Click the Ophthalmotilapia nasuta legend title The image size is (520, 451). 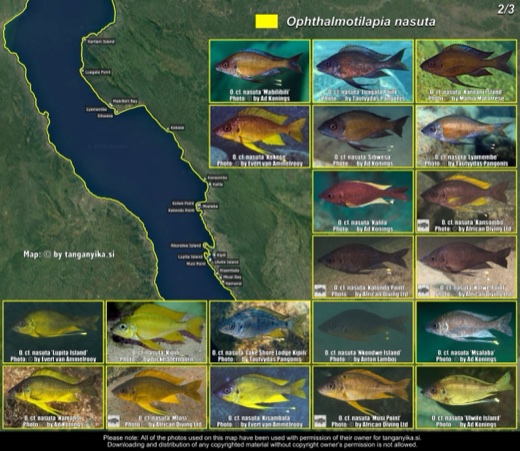[x=361, y=22]
